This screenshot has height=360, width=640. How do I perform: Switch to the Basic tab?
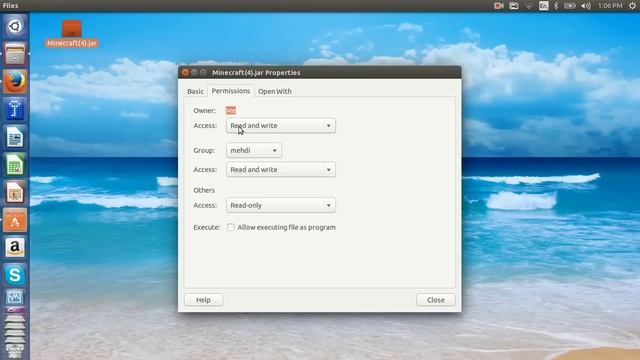[195, 91]
